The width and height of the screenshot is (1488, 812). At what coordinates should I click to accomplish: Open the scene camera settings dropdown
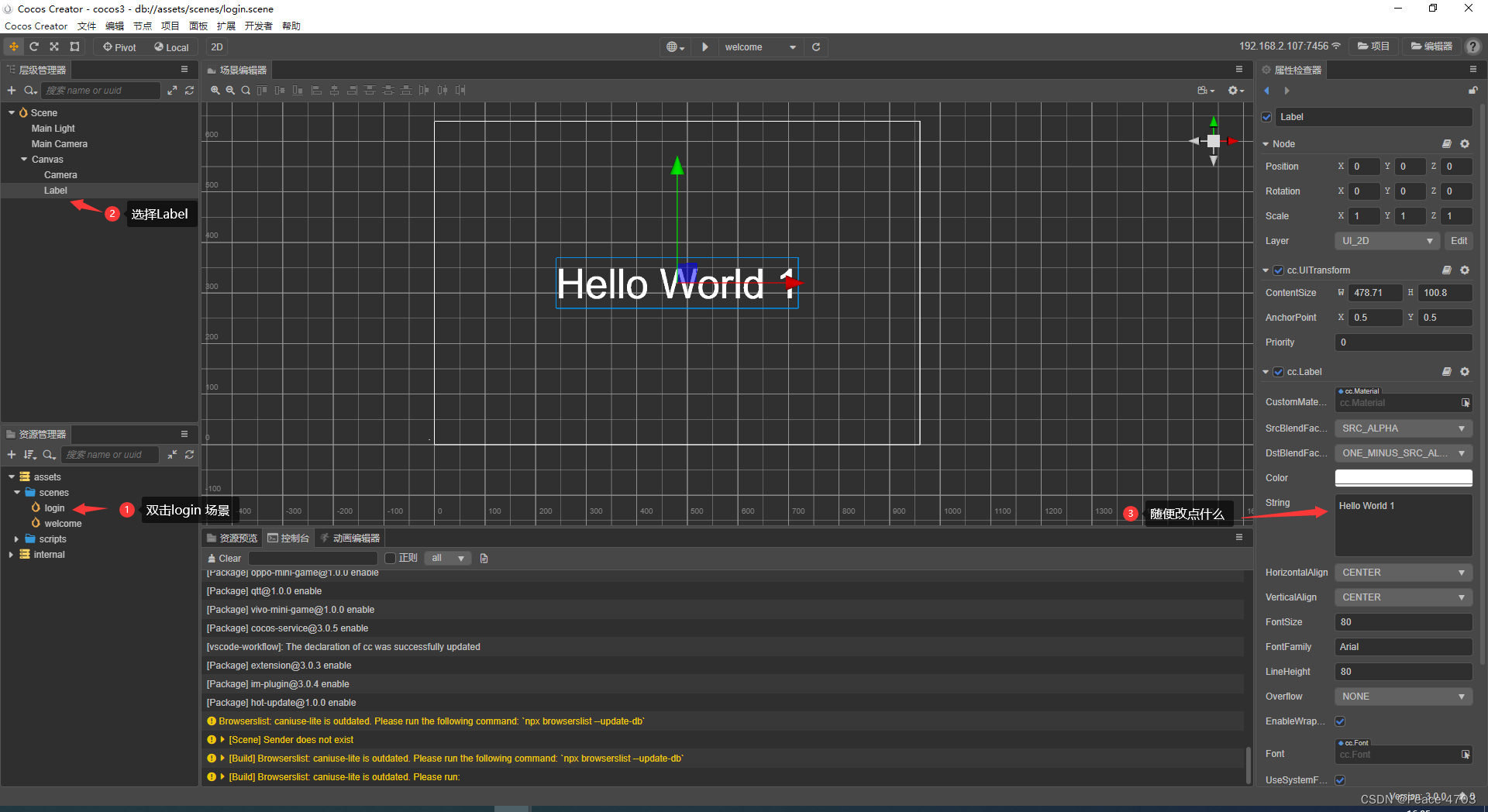(x=1206, y=91)
